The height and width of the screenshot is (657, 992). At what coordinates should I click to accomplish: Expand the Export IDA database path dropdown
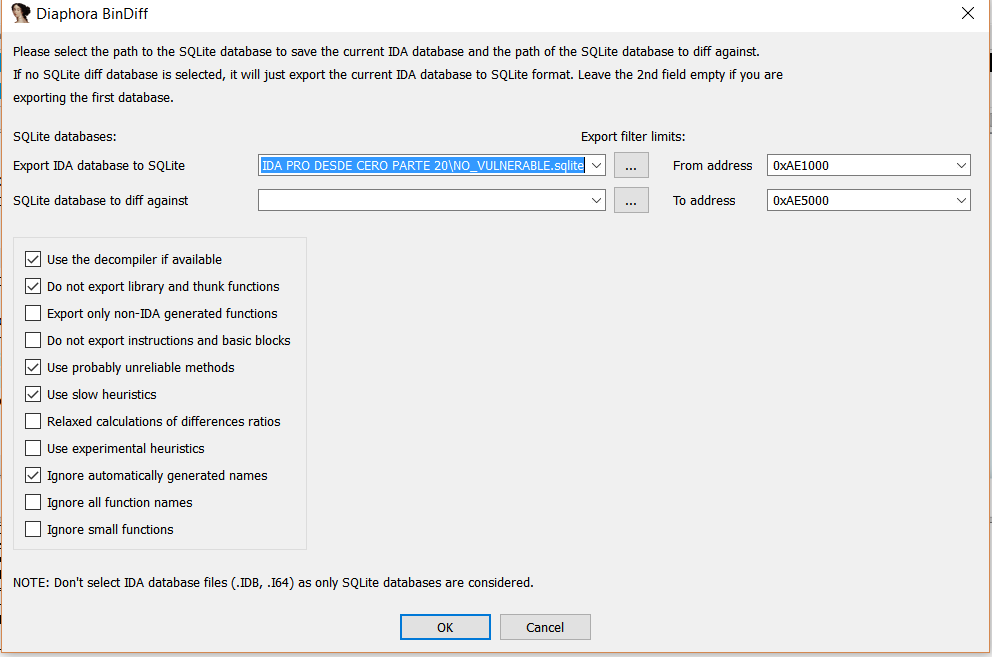point(597,165)
